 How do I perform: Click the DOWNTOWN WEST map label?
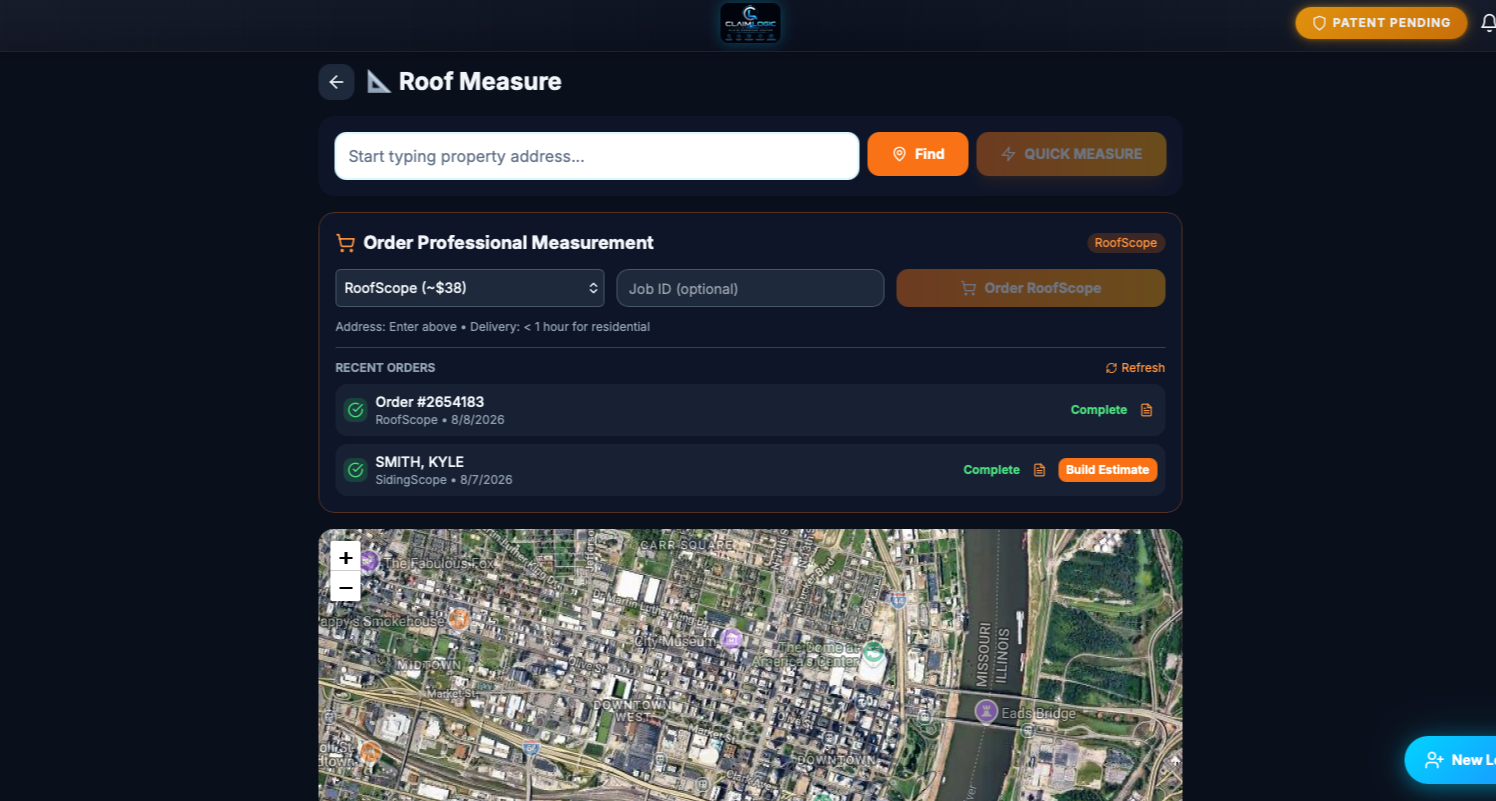point(631,711)
